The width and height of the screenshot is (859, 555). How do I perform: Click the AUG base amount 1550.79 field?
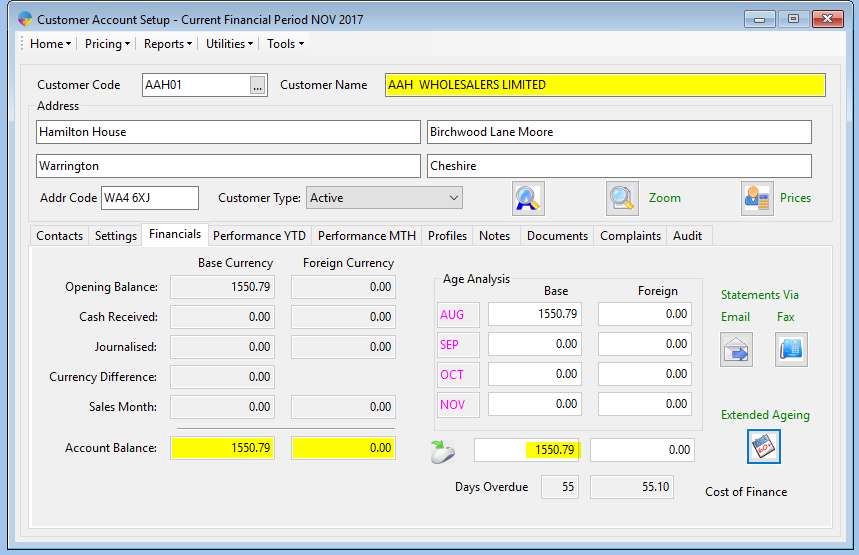(x=535, y=314)
